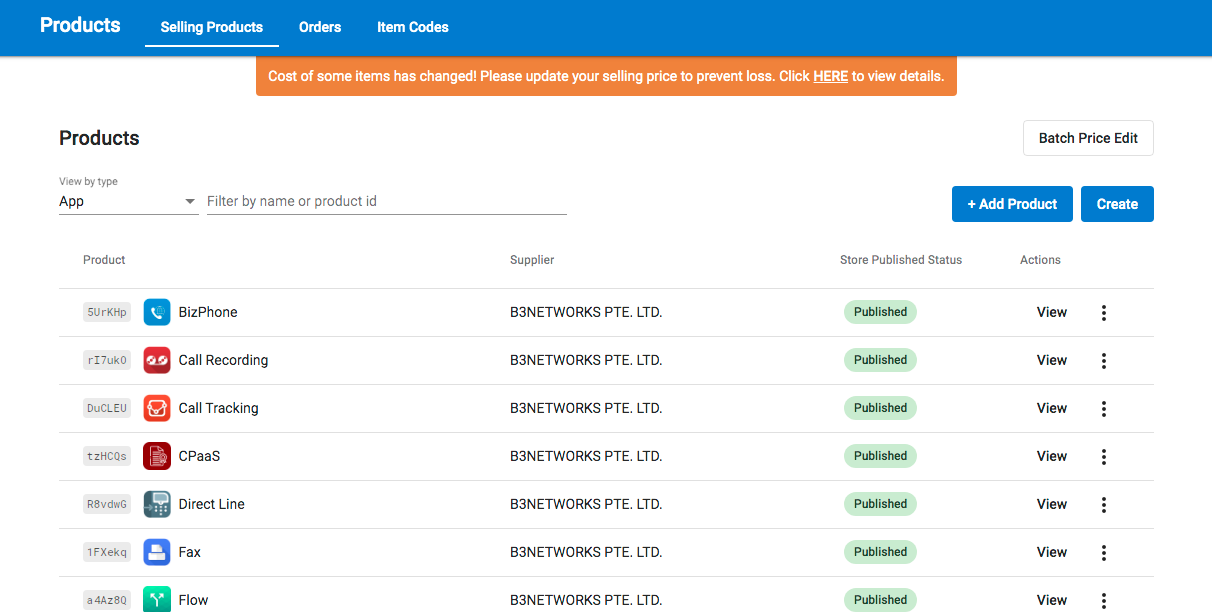The height and width of the screenshot is (612, 1212).
Task: View the Call Tracking product
Action: [1052, 408]
